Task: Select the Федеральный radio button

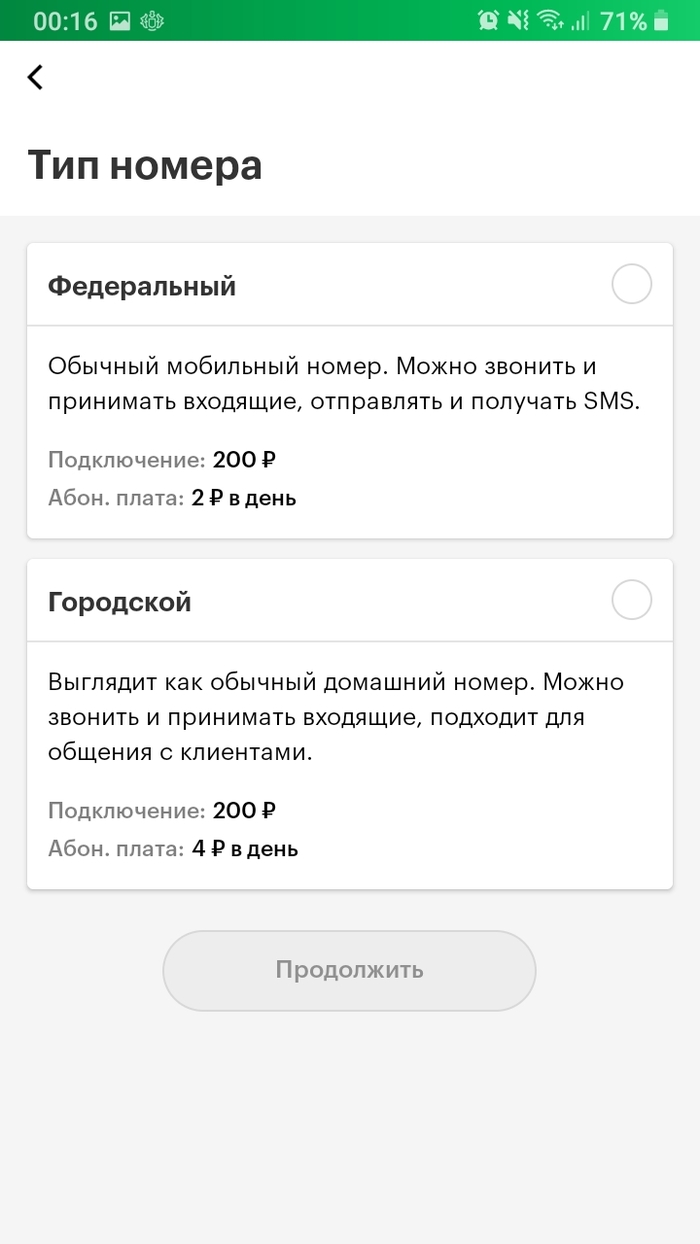Action: coord(631,285)
